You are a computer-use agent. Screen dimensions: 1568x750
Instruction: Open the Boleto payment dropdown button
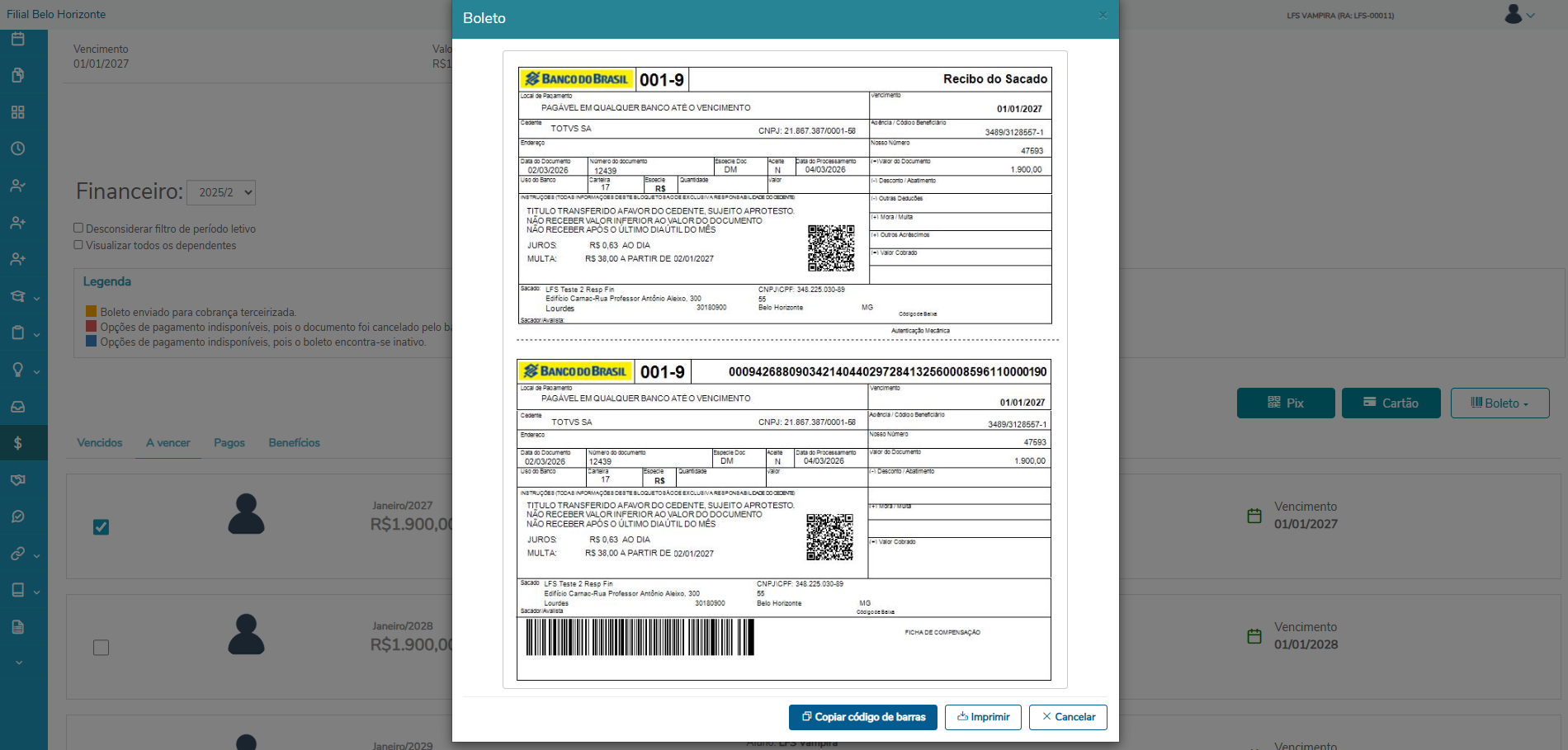coord(1500,403)
